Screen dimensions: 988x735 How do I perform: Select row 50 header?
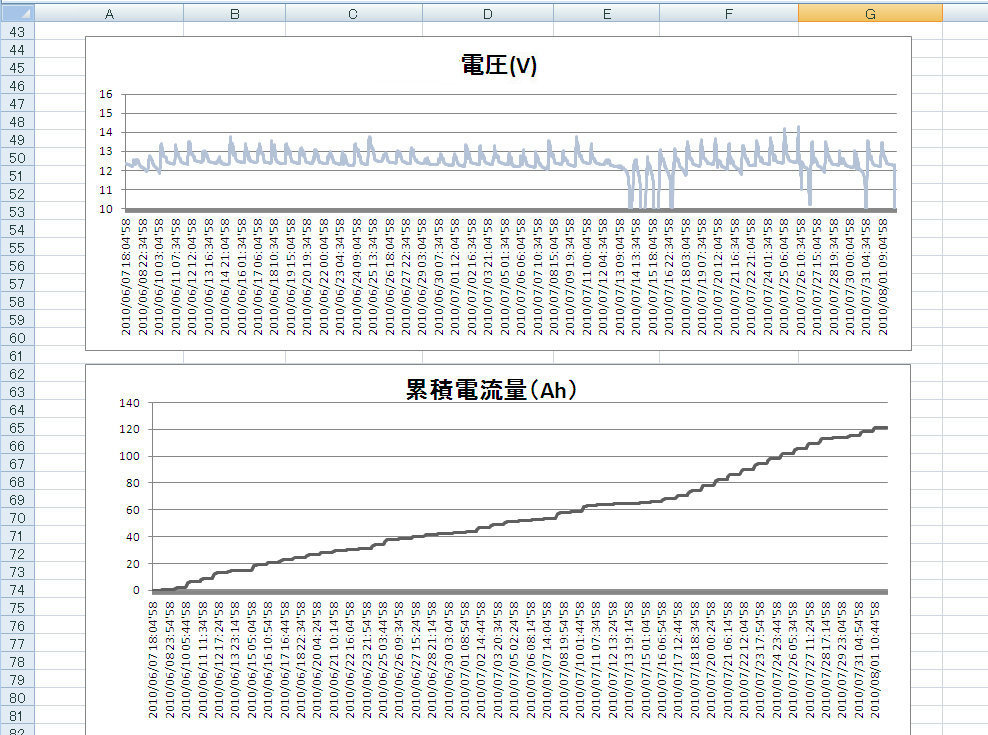17,158
